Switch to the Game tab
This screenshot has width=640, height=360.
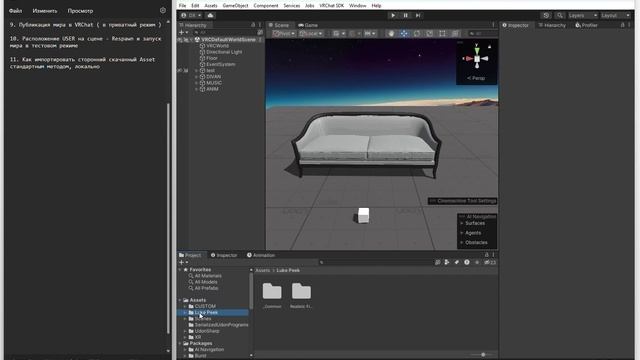(x=308, y=25)
